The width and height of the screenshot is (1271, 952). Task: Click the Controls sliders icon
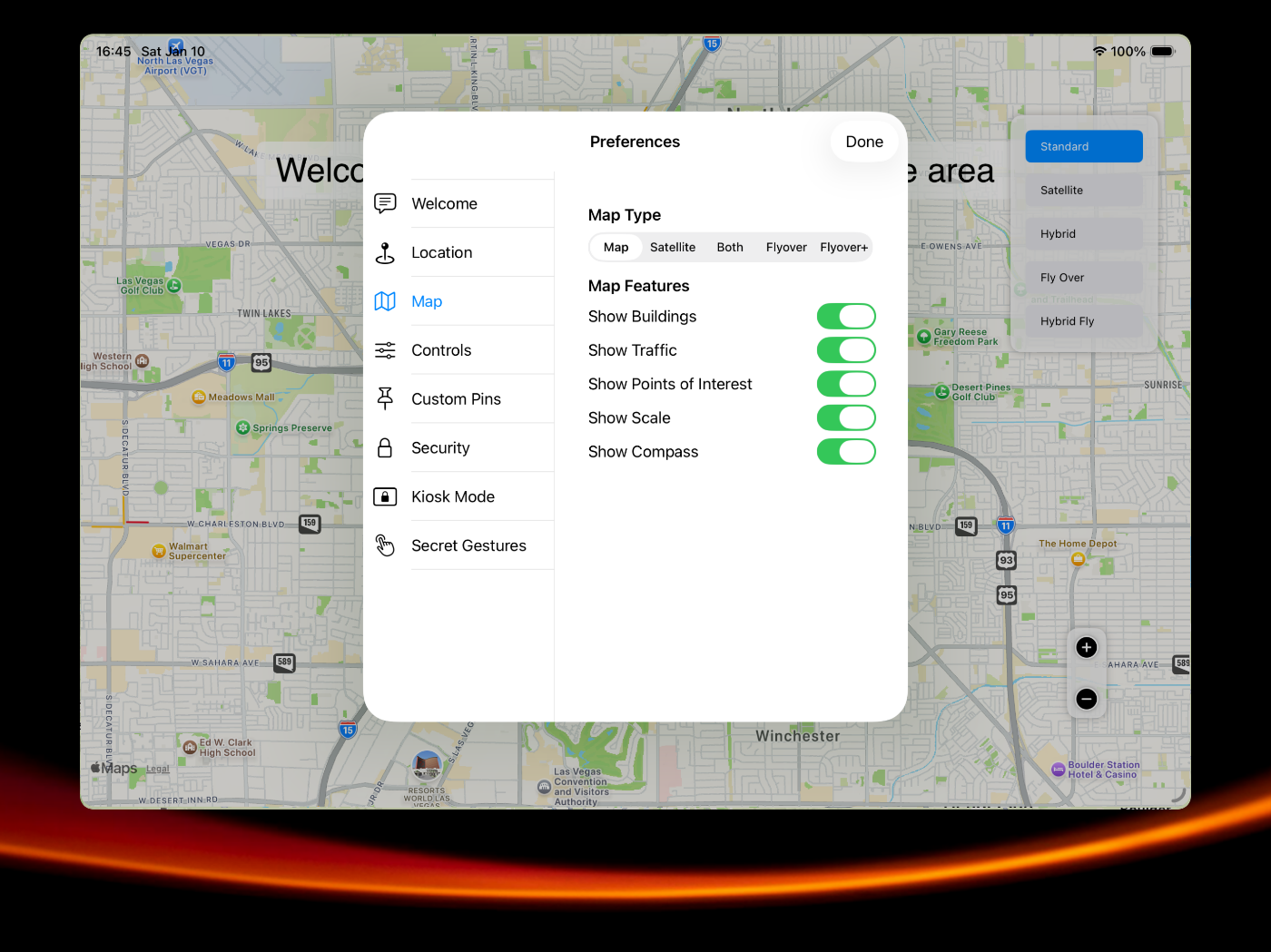point(385,350)
